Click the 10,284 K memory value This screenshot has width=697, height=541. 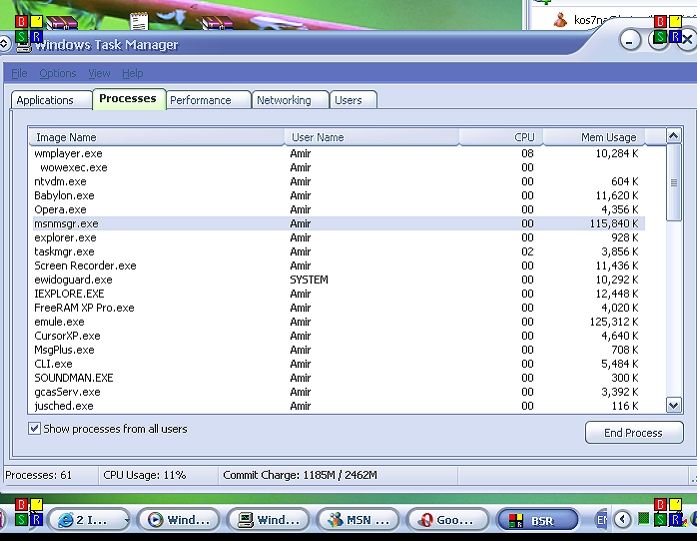(x=617, y=153)
